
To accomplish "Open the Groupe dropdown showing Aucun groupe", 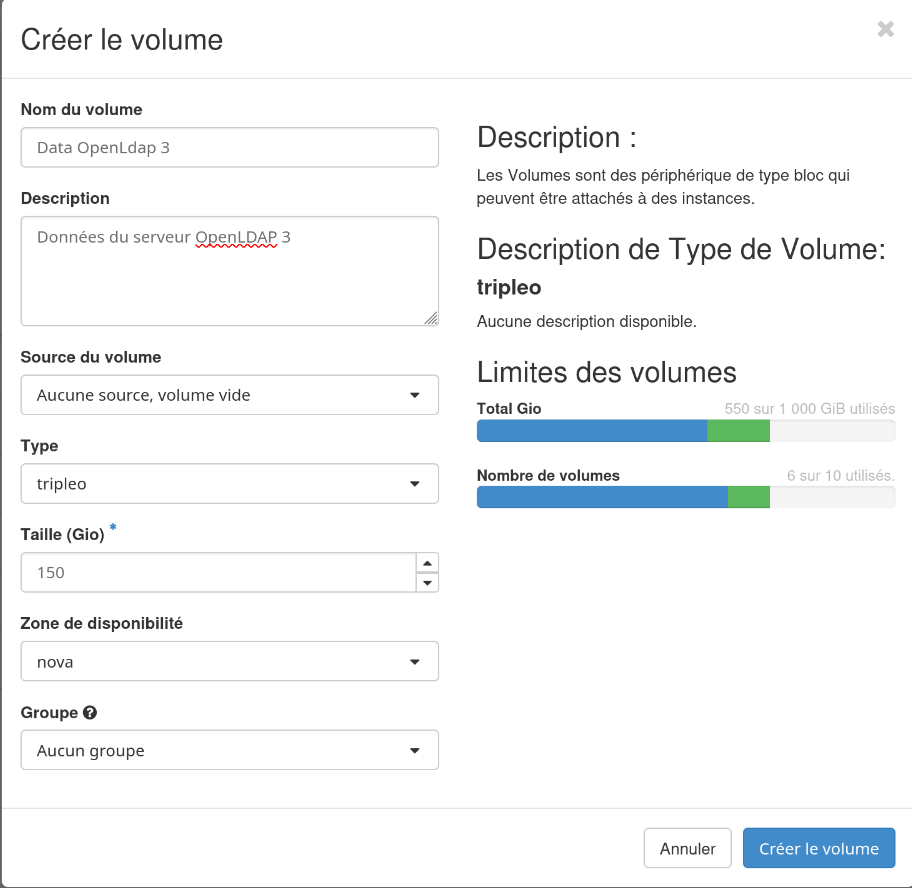I will 229,750.
